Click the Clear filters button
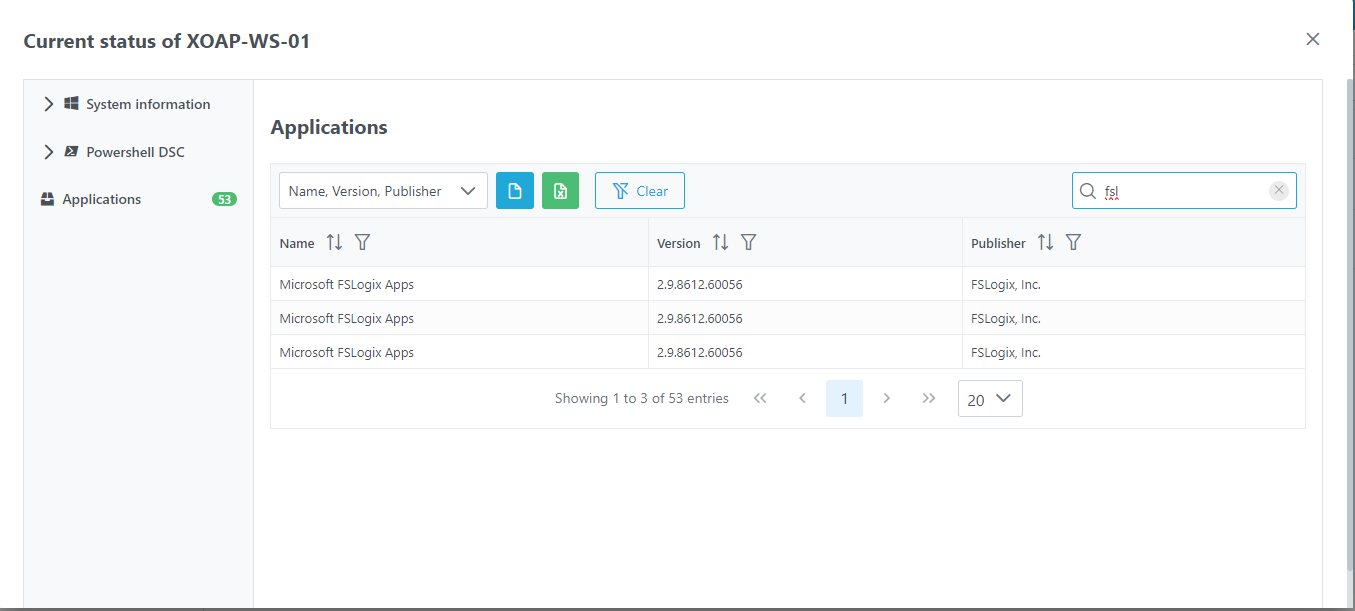1355x611 pixels. [x=640, y=191]
